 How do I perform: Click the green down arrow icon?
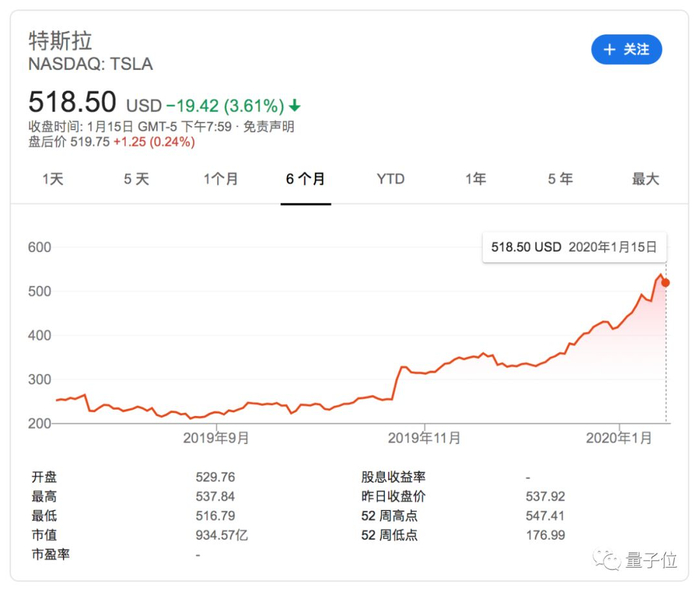(x=295, y=105)
